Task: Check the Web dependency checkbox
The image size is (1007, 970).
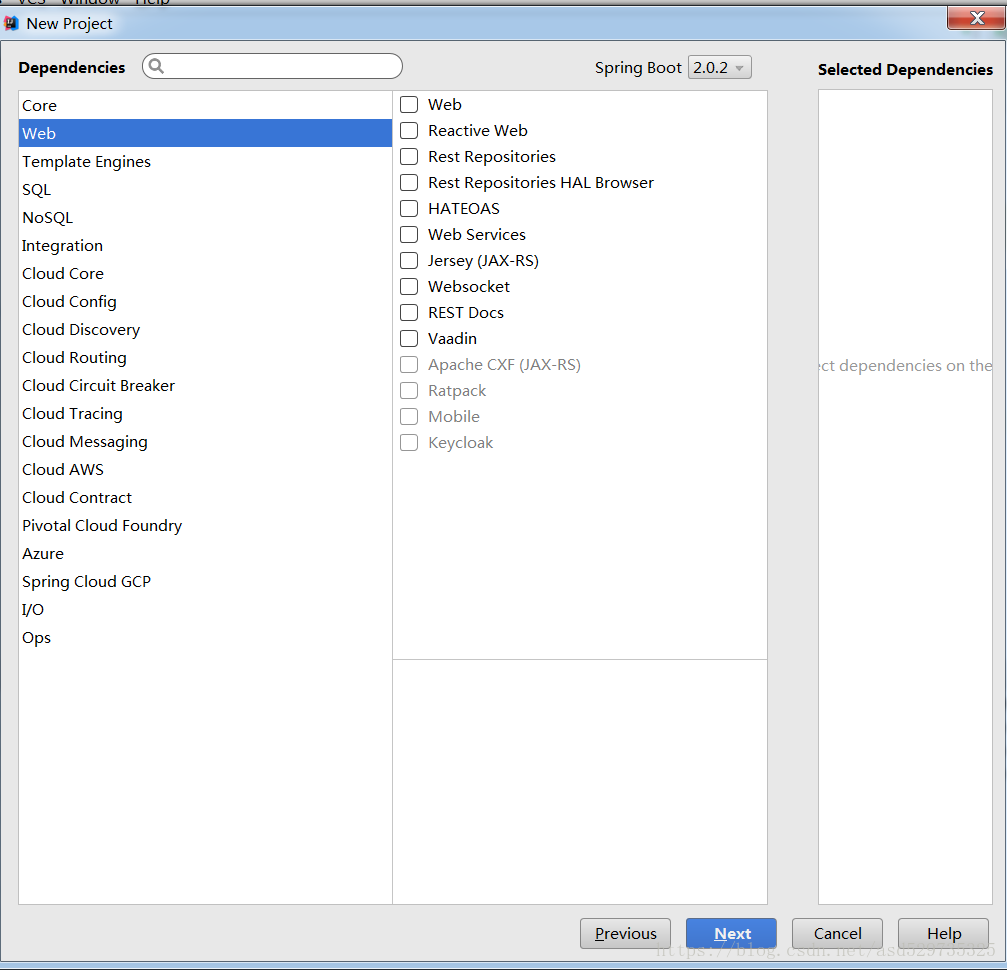Action: [x=409, y=104]
